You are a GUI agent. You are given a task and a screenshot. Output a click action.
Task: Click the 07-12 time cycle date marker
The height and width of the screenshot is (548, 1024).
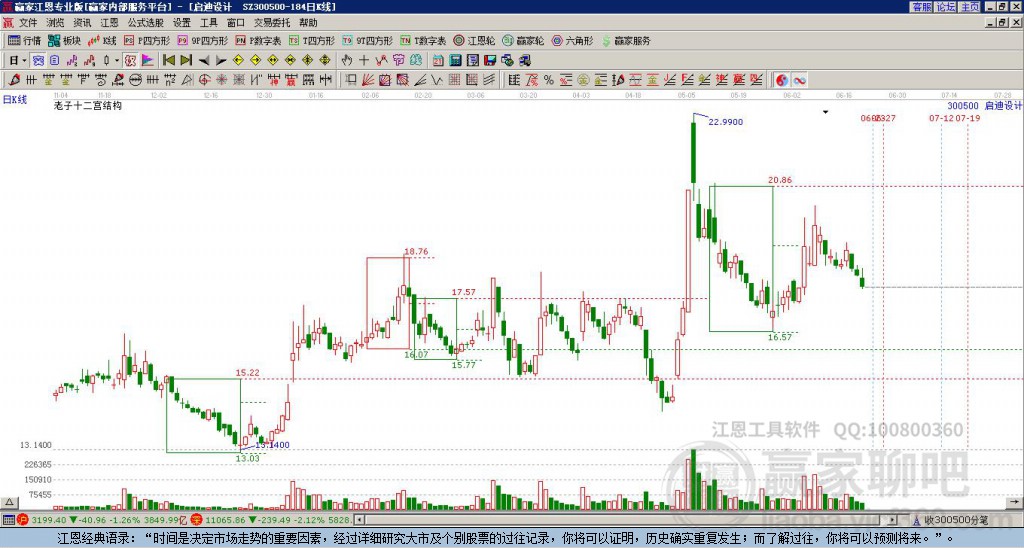pyautogui.click(x=941, y=118)
